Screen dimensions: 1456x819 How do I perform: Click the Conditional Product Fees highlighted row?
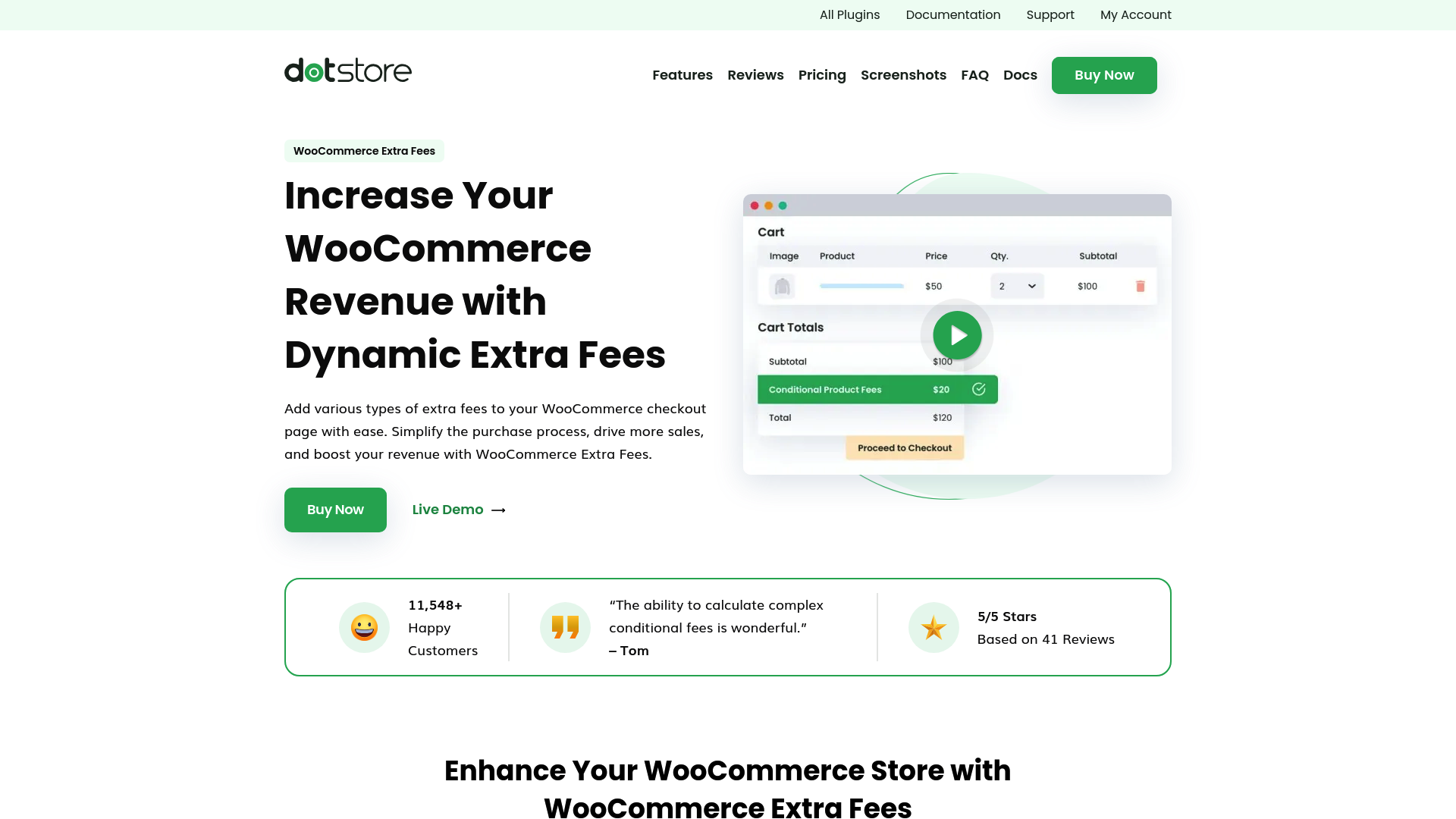878,389
